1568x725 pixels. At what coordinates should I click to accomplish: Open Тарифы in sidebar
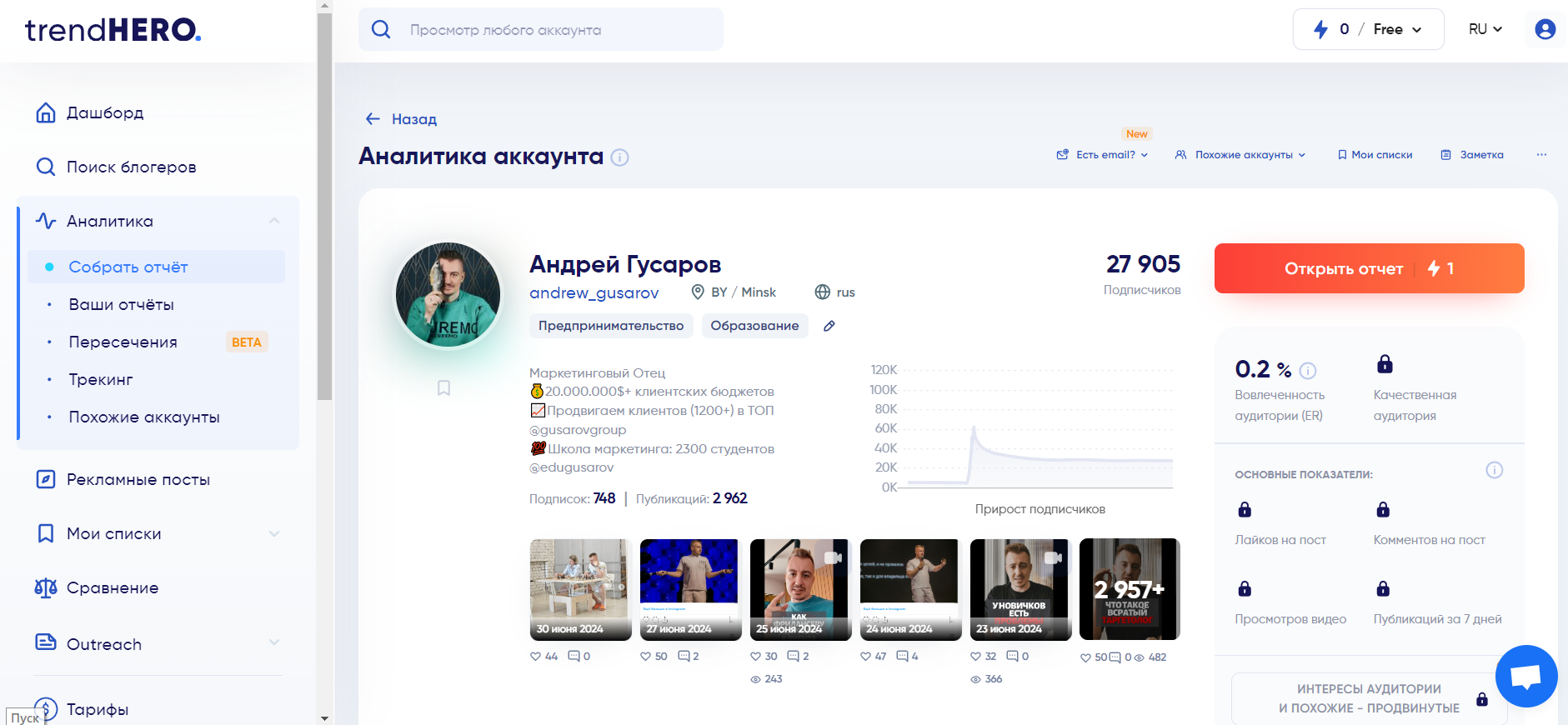(97, 709)
